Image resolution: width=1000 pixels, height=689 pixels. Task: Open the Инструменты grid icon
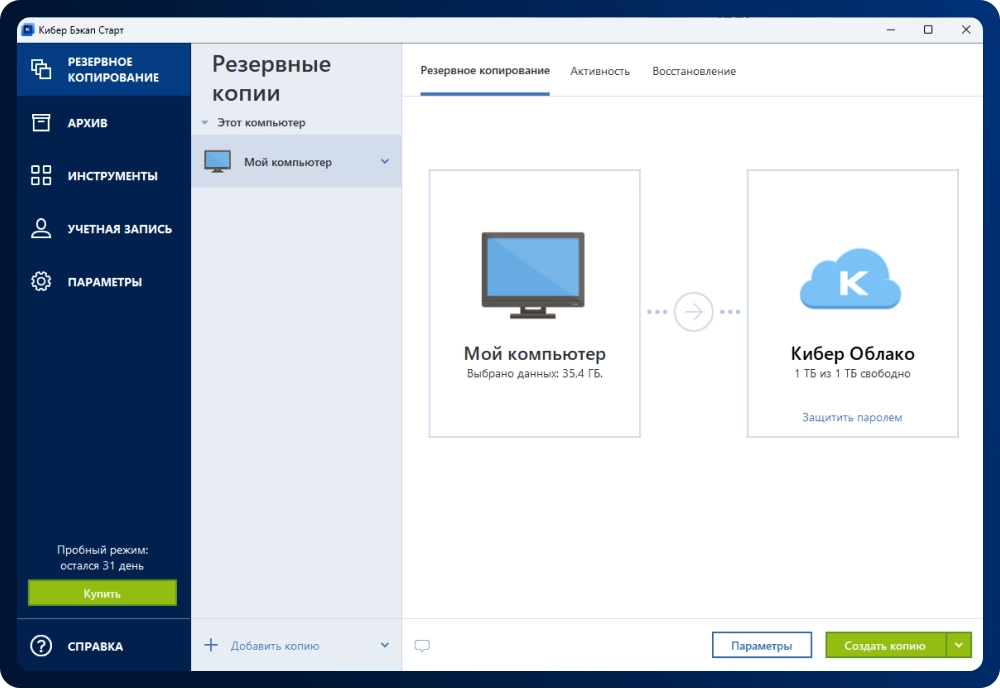click(41, 175)
